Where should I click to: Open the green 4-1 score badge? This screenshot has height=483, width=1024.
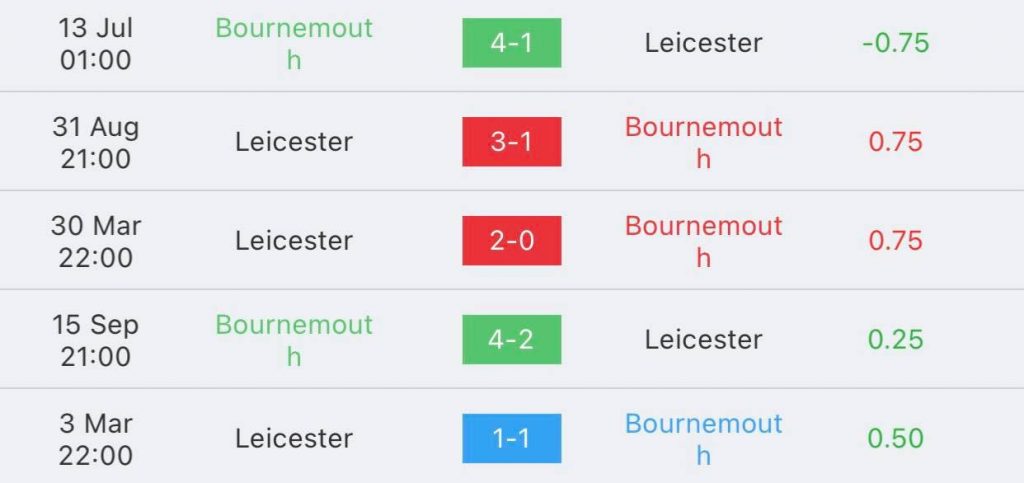click(511, 43)
